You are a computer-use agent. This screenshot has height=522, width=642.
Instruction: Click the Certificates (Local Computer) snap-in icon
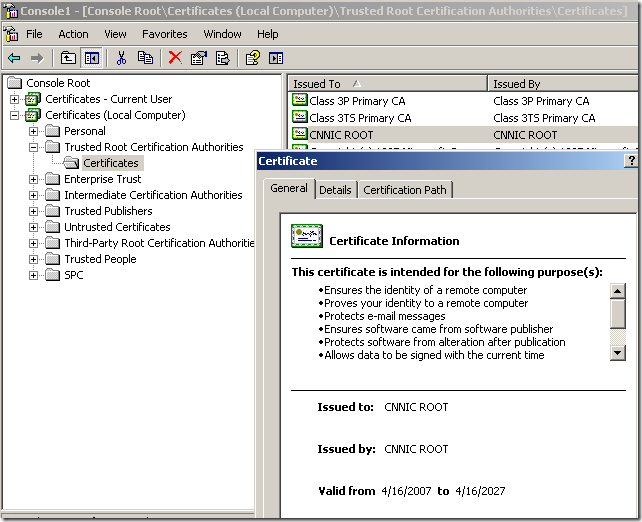pyautogui.click(x=33, y=115)
